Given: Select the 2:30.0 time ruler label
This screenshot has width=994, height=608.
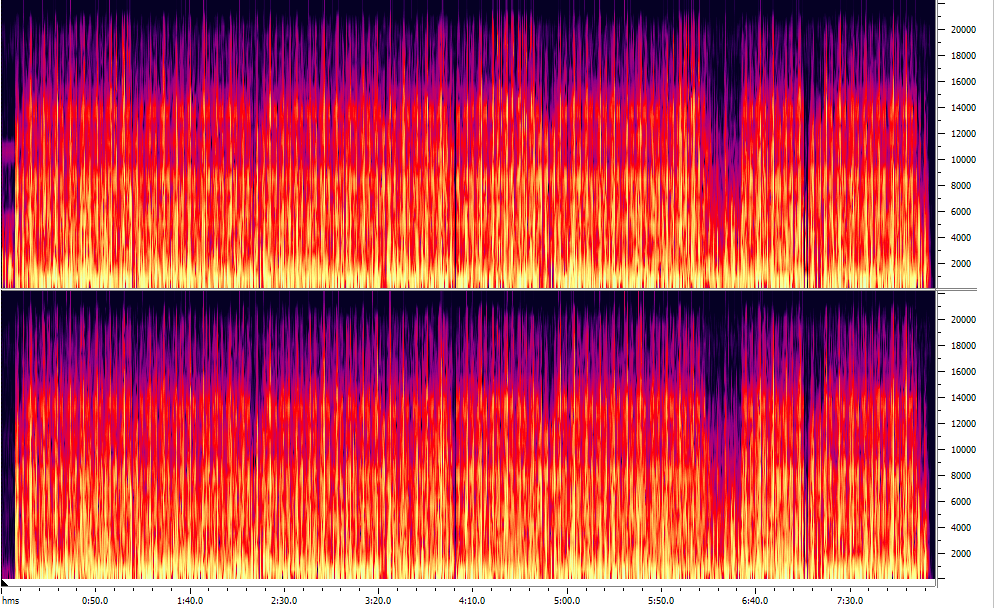Looking at the screenshot, I should (x=284, y=600).
